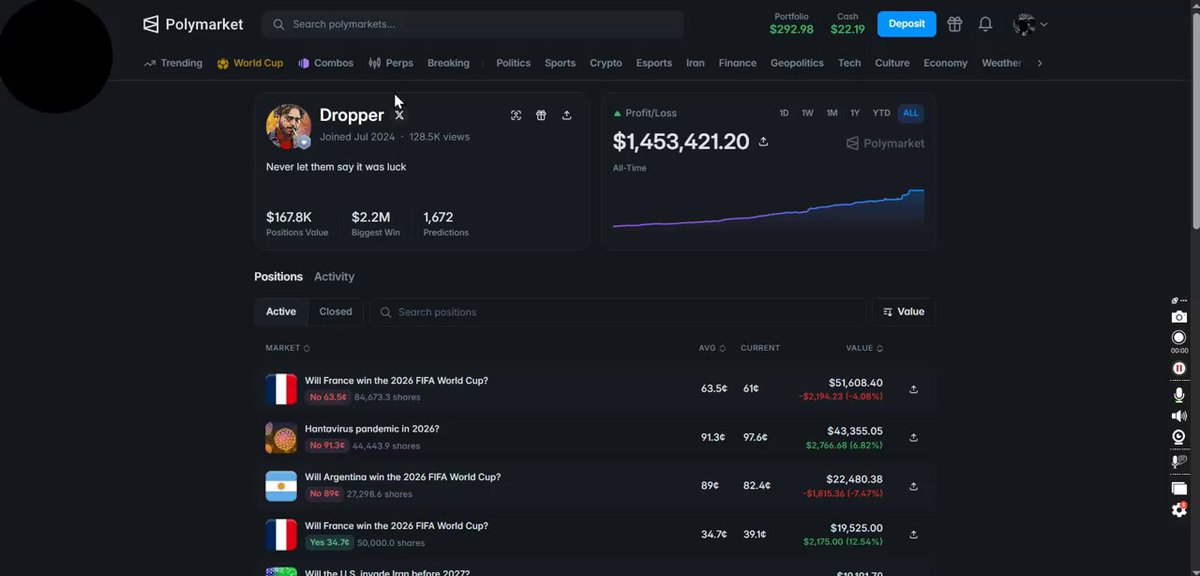Toggle the webcam in the recorder panel

coord(1179,438)
